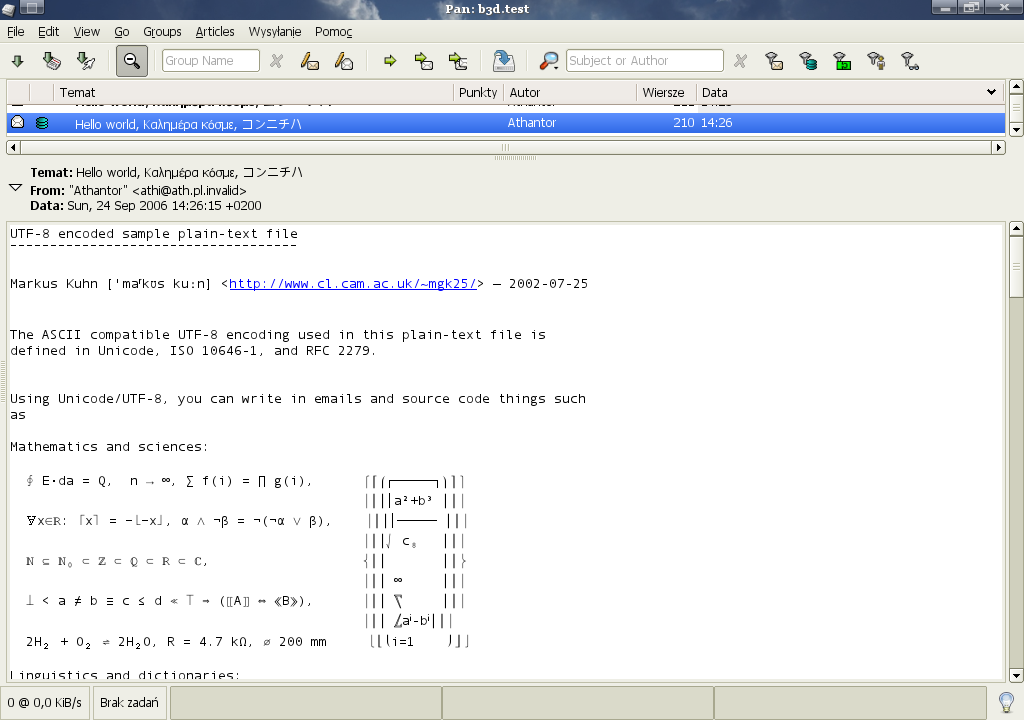The width and height of the screenshot is (1024, 720).
Task: Toggle the tabbed layout magnifier button
Action: coord(132,61)
